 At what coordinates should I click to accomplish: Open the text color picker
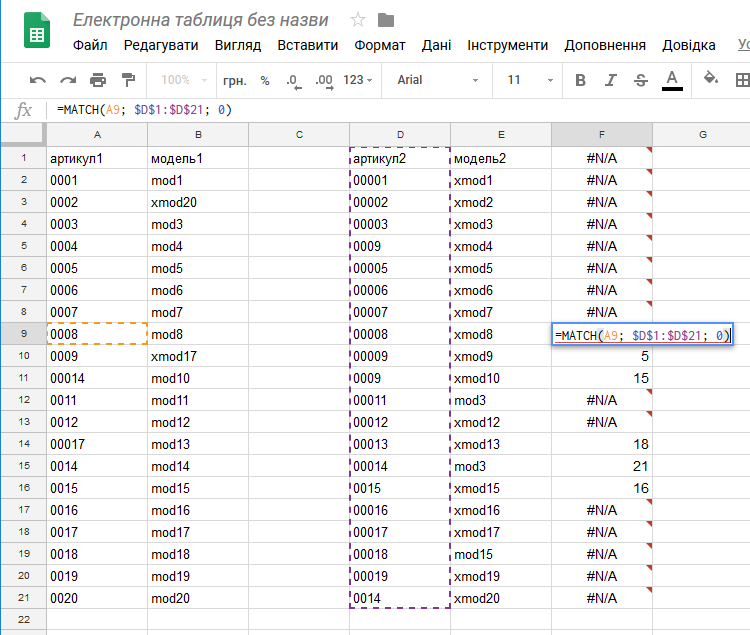click(x=672, y=80)
